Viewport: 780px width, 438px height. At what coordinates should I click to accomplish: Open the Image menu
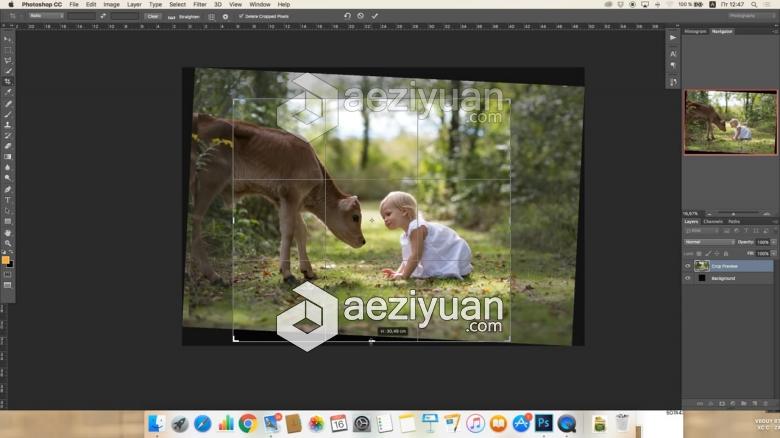pos(111,4)
